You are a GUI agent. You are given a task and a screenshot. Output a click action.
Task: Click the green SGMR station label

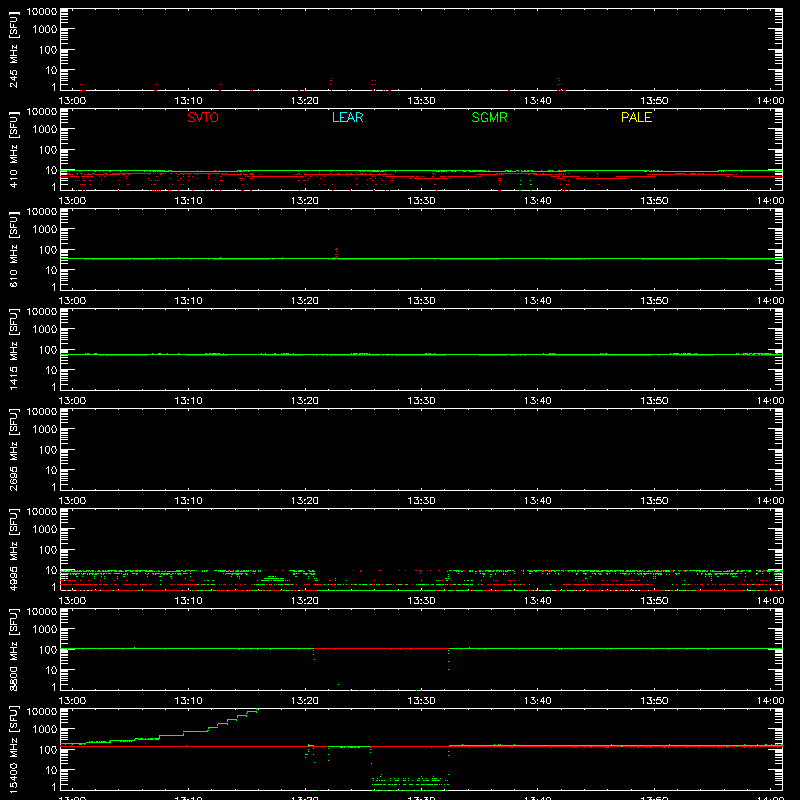[x=489, y=117]
